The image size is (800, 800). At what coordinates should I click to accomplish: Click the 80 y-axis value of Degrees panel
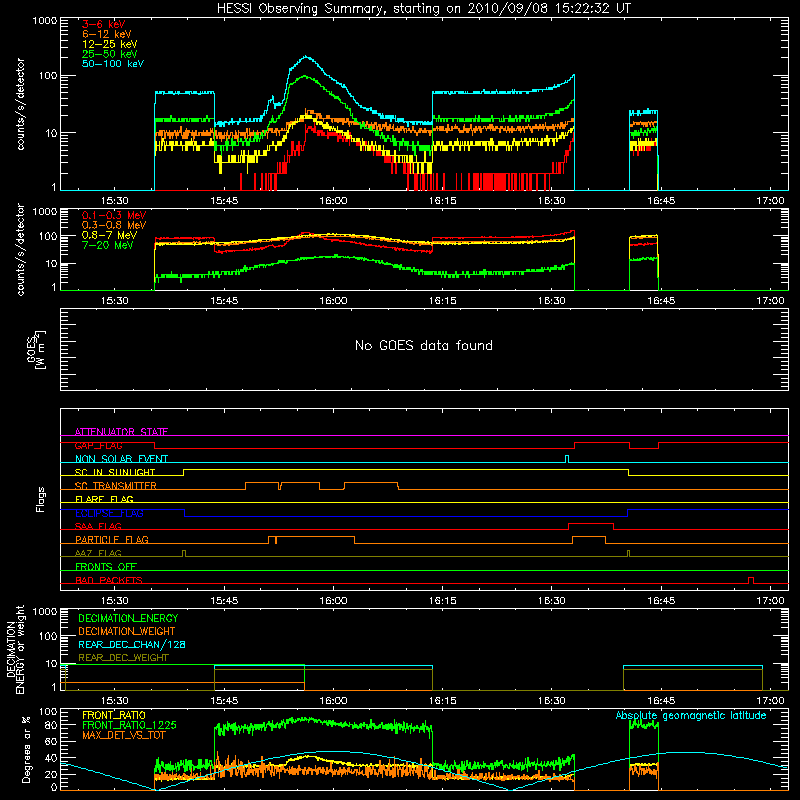[x=51, y=724]
